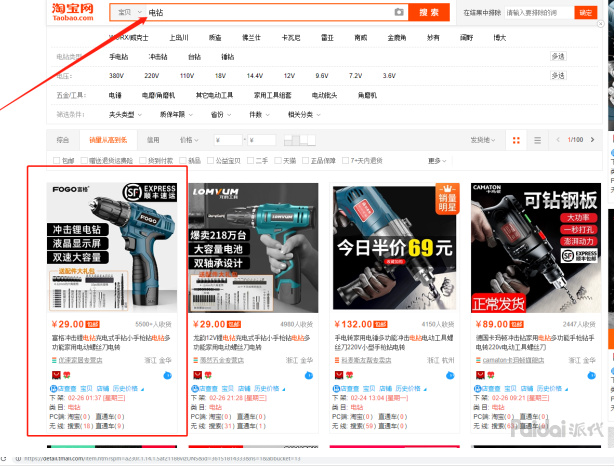Enable the 公益宝贝 checkbox

tap(210, 161)
